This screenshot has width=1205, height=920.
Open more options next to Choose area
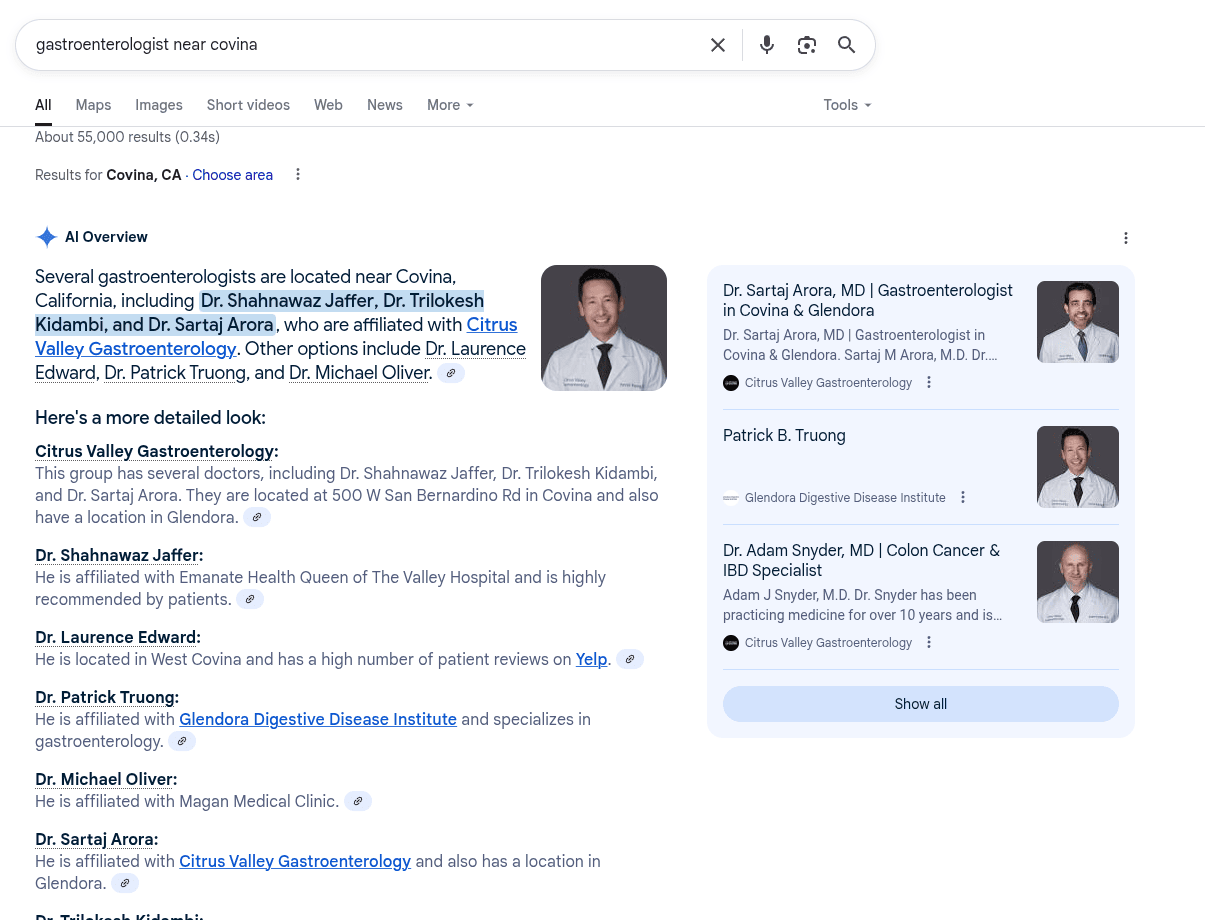click(298, 175)
